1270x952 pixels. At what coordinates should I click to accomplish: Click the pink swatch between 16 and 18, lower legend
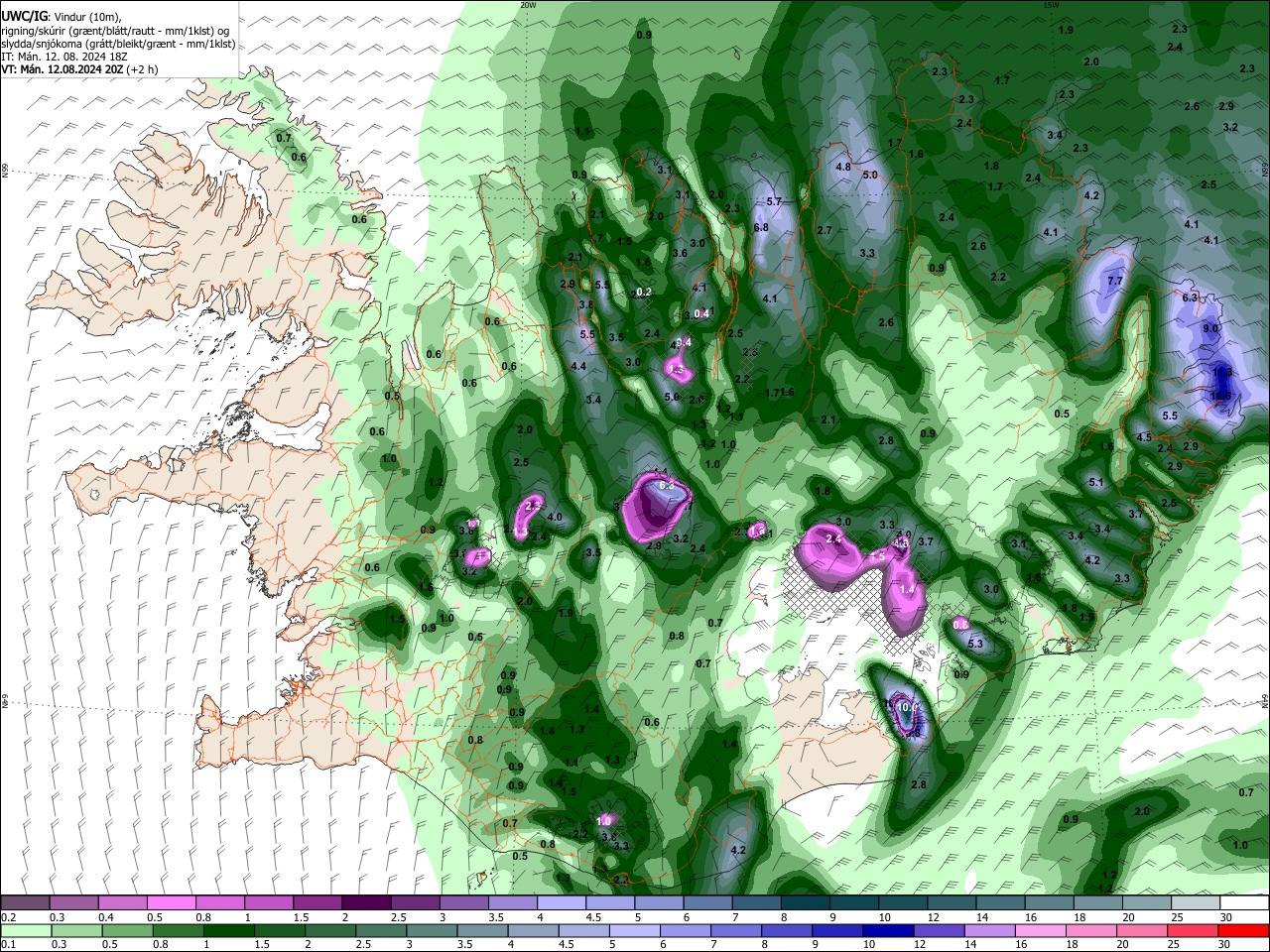pos(1041,930)
